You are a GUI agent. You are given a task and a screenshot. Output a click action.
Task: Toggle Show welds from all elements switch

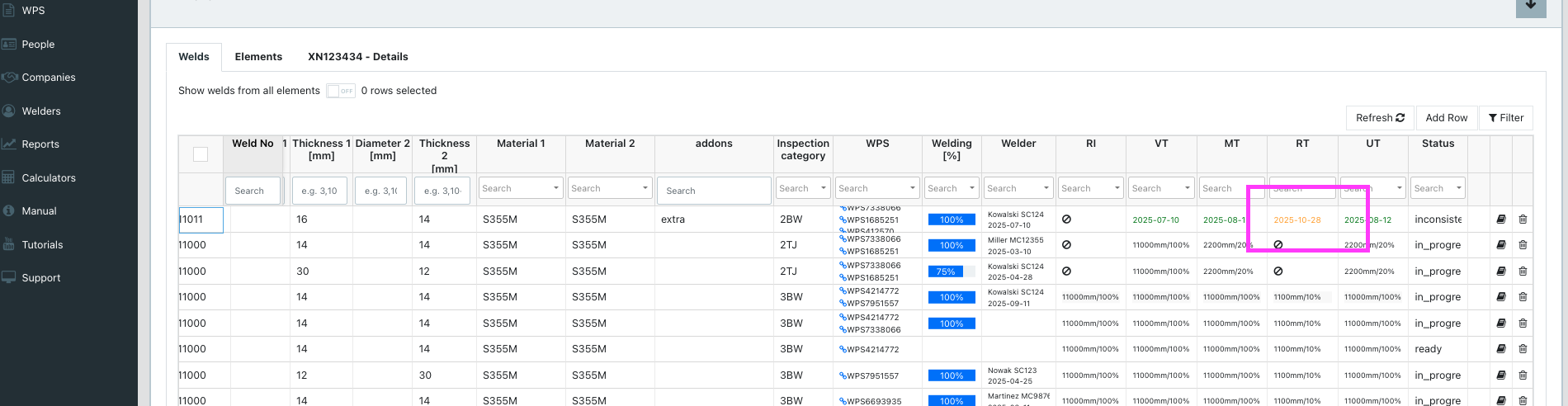click(341, 91)
